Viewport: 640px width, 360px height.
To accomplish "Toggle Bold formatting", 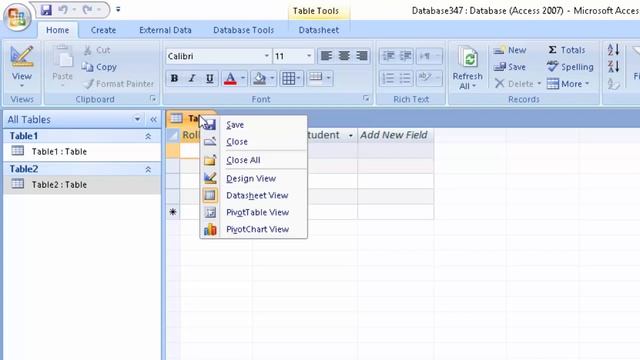I will point(174,78).
